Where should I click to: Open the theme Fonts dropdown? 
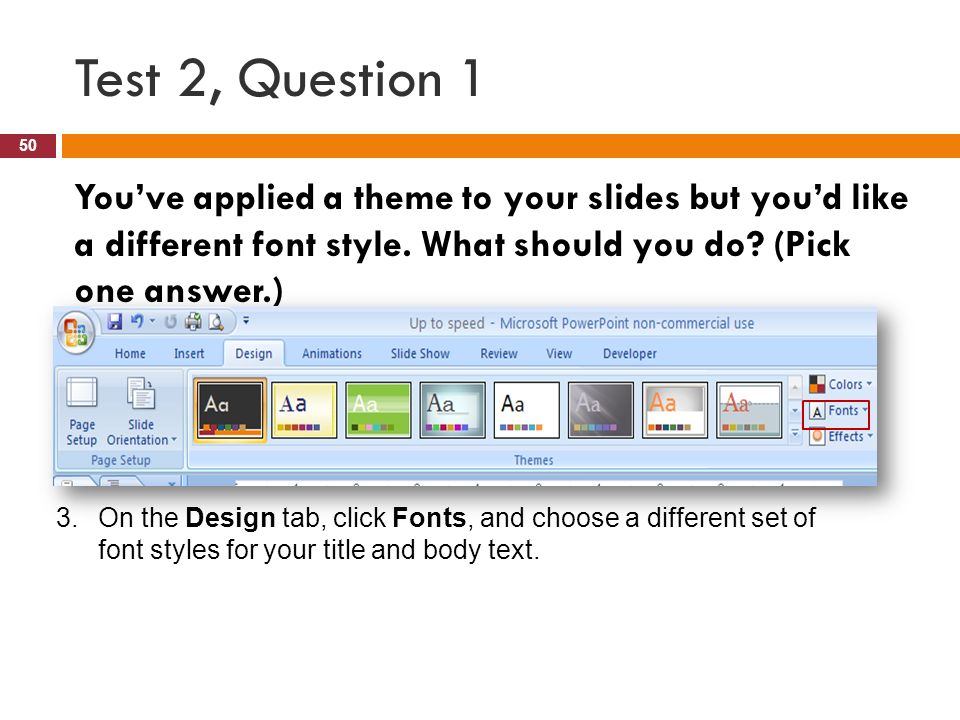[836, 411]
